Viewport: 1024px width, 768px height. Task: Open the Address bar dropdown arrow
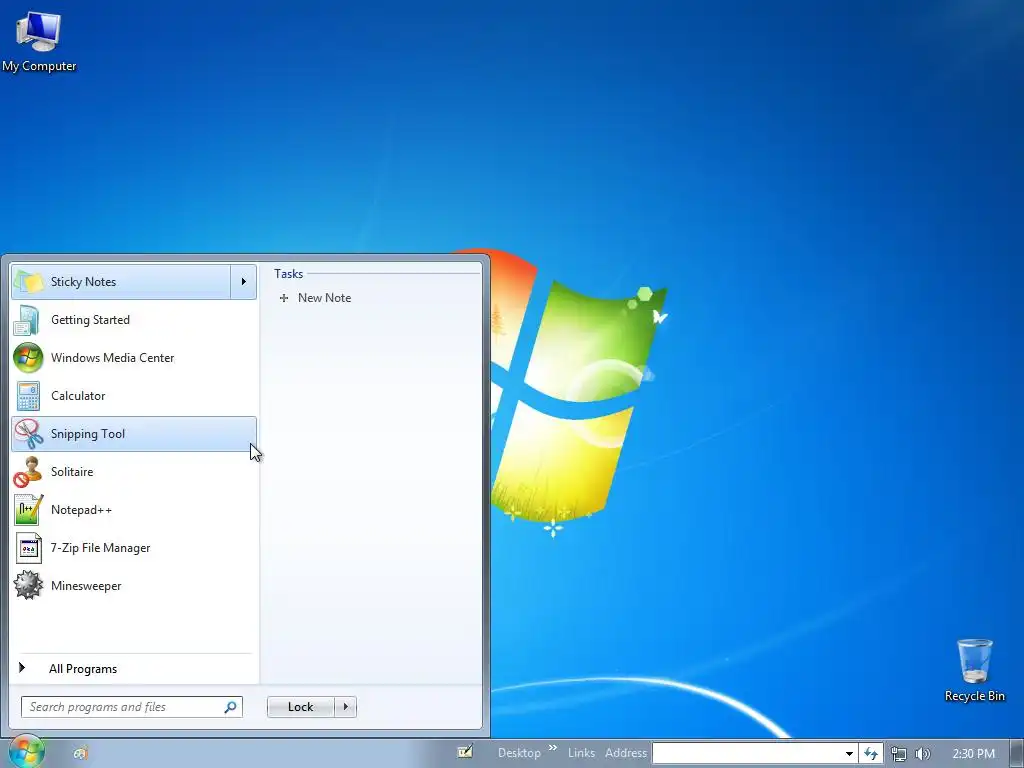tap(849, 754)
